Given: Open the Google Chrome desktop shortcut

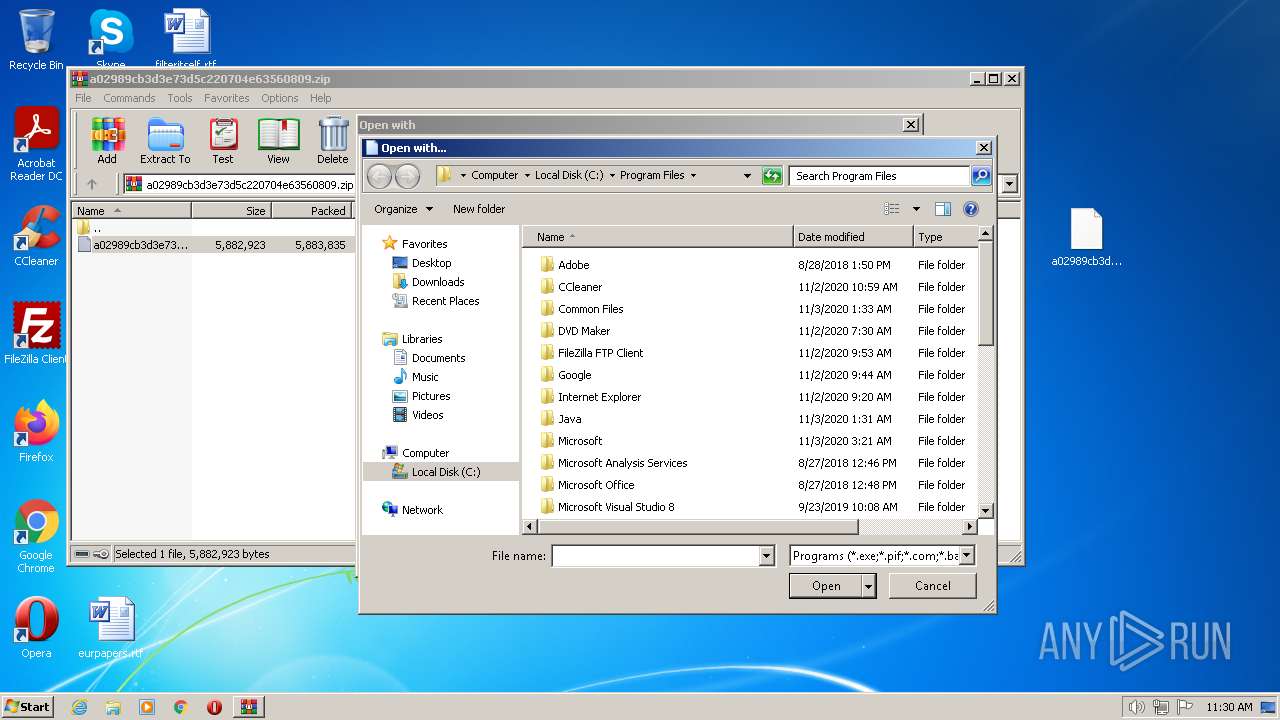Looking at the screenshot, I should pos(36,536).
